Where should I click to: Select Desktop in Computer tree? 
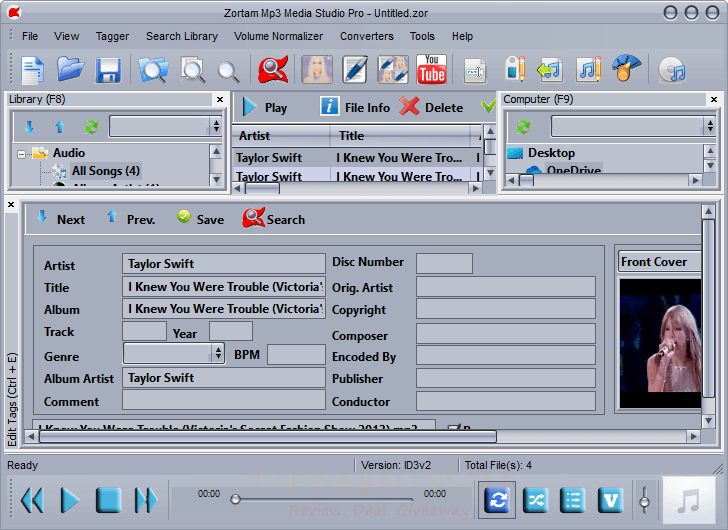coord(551,153)
